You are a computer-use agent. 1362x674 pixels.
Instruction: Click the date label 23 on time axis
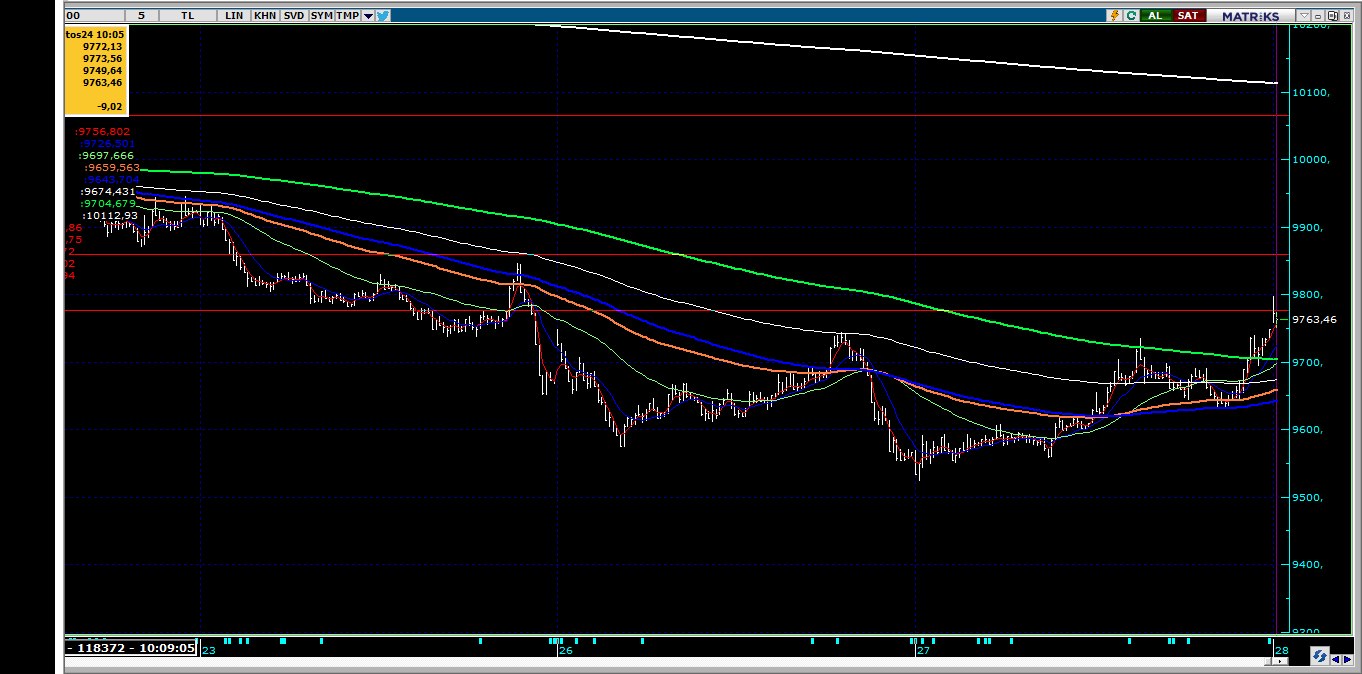tap(209, 650)
